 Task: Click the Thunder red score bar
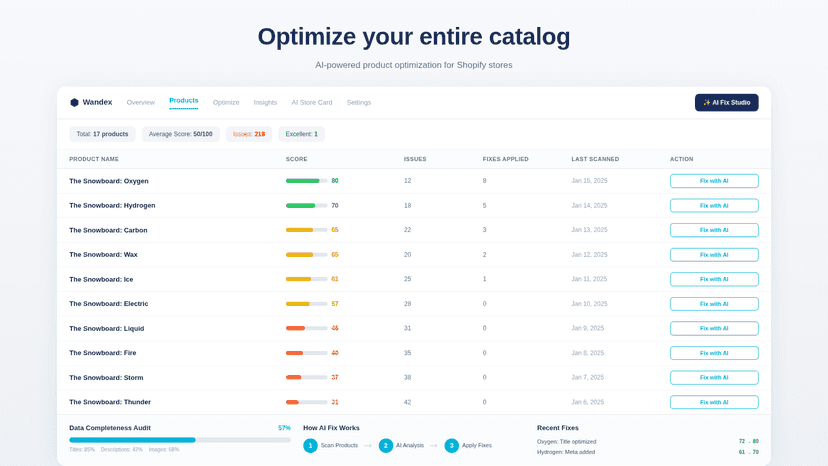[306, 402]
